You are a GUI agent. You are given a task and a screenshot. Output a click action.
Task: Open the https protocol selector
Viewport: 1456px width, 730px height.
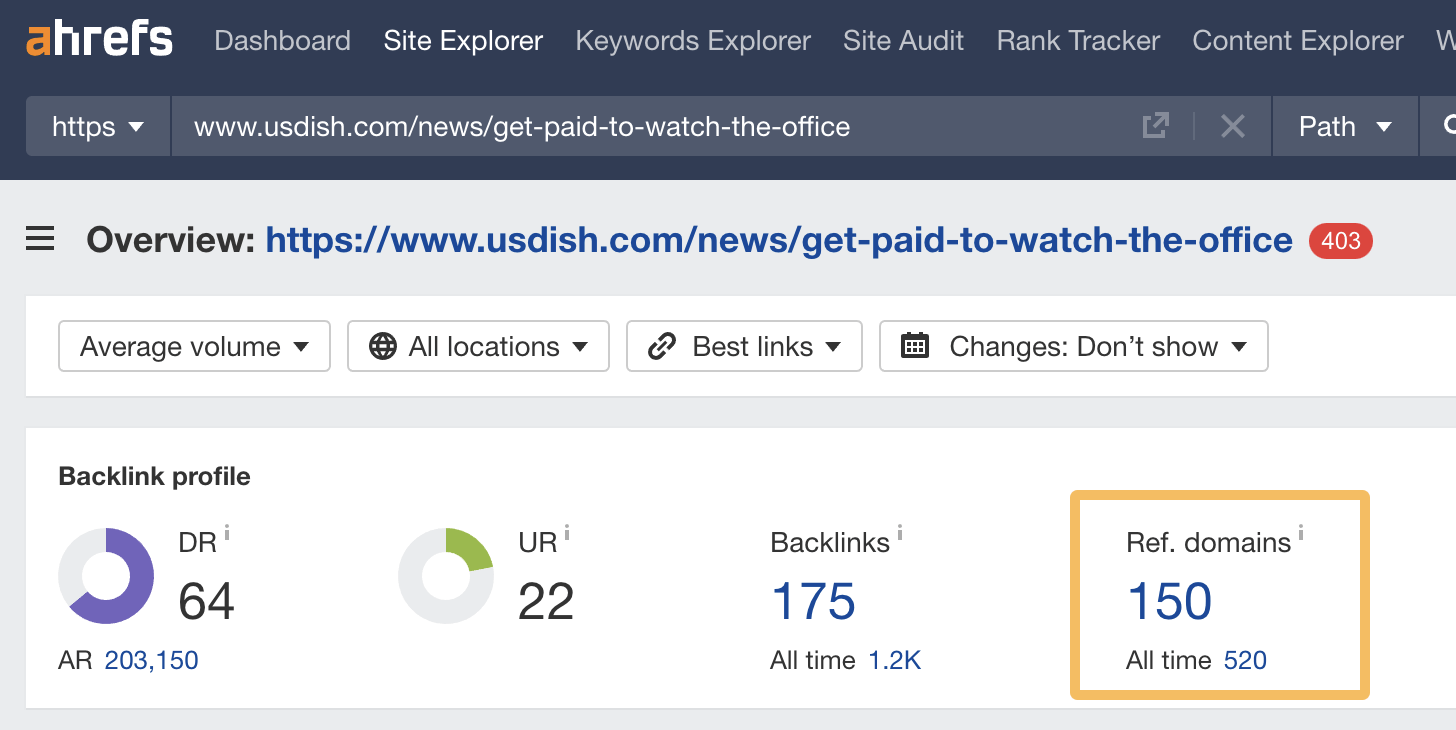click(97, 126)
